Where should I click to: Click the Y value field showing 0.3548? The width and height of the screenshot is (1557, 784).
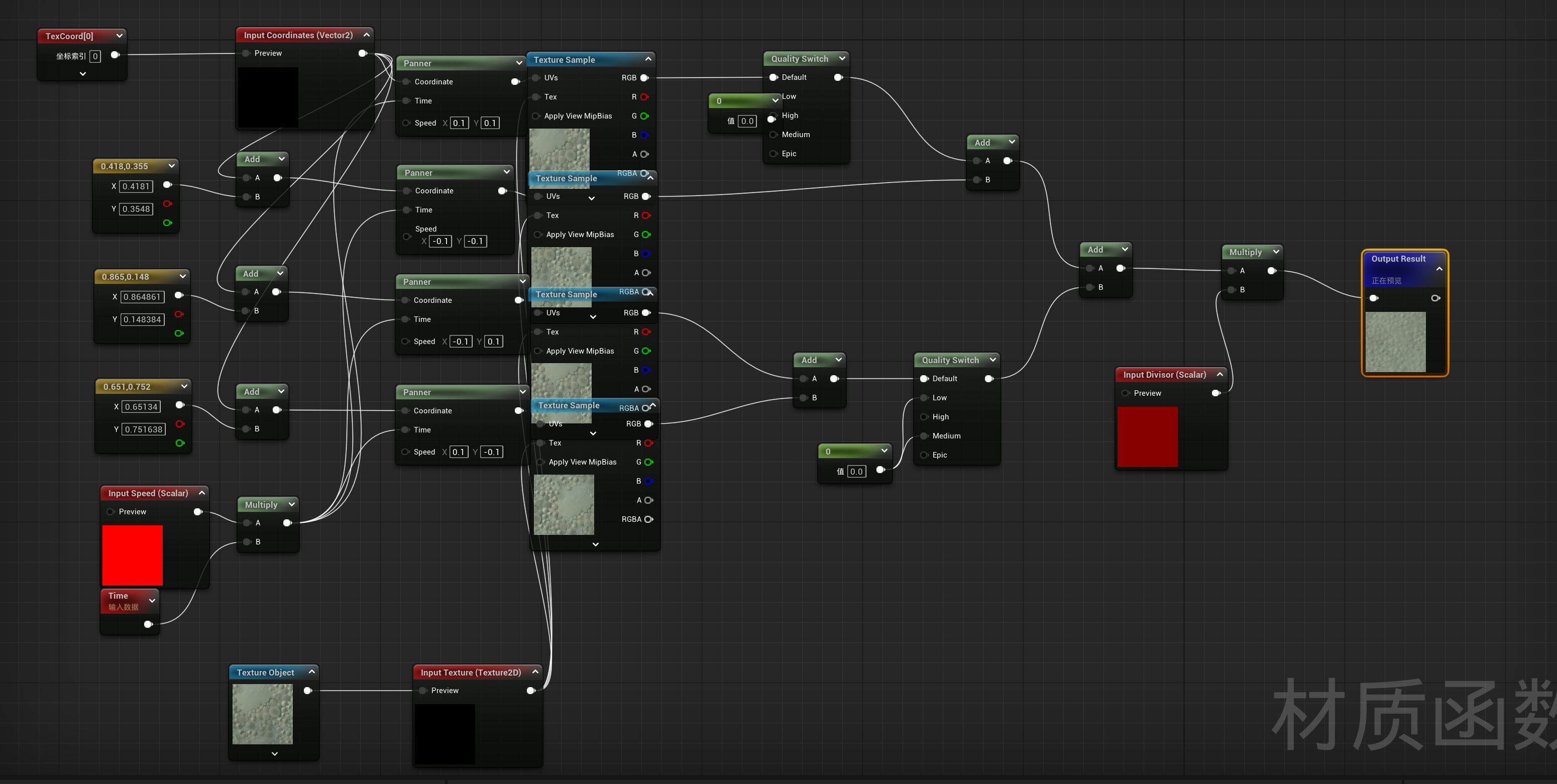[x=136, y=209]
